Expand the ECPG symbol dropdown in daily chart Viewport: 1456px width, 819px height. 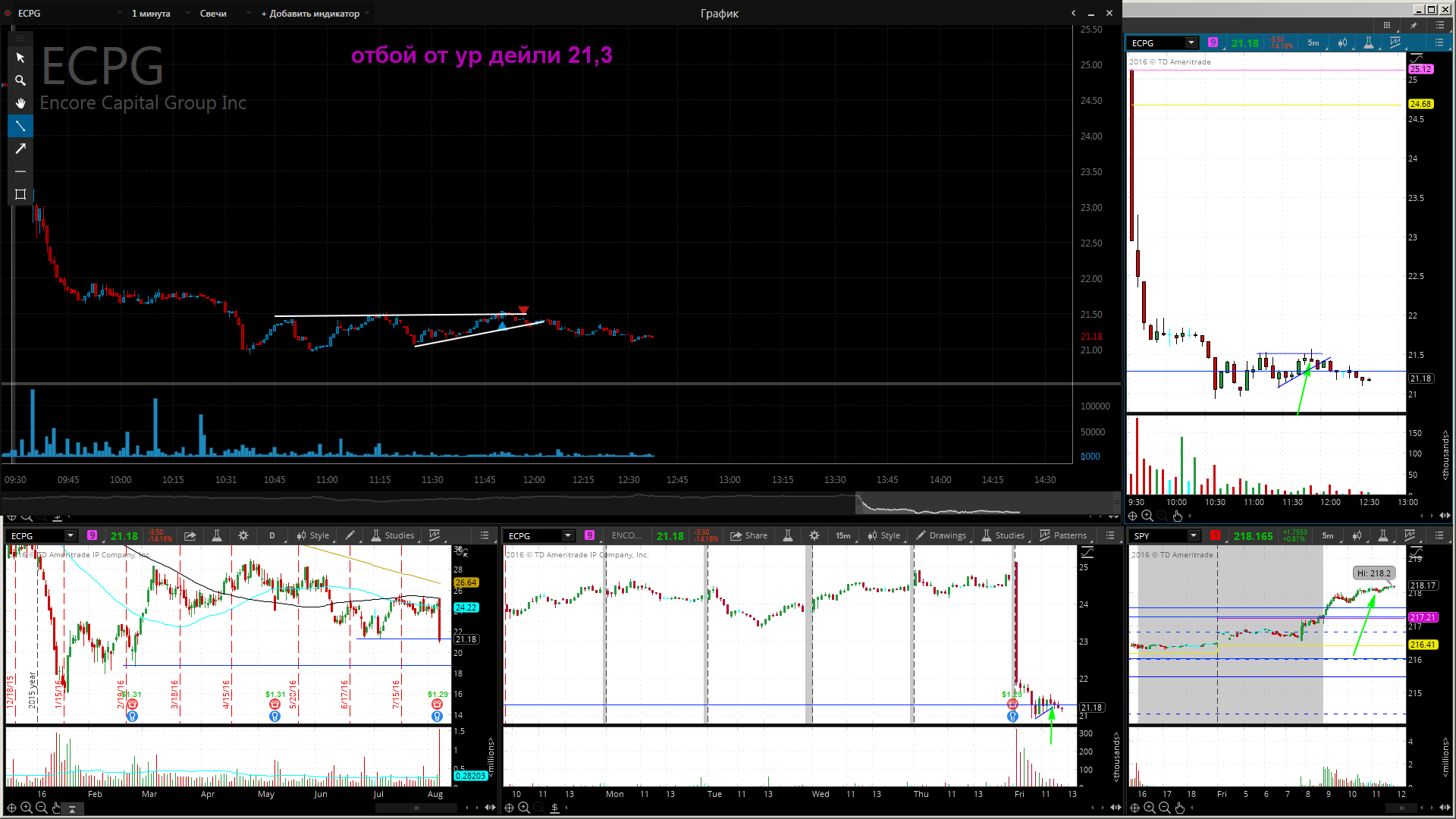click(71, 535)
